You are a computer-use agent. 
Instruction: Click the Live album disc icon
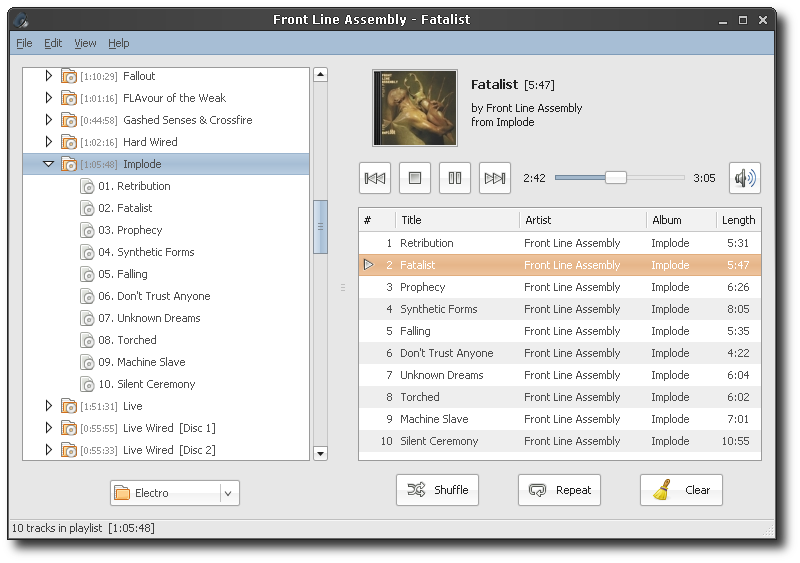tap(69, 406)
